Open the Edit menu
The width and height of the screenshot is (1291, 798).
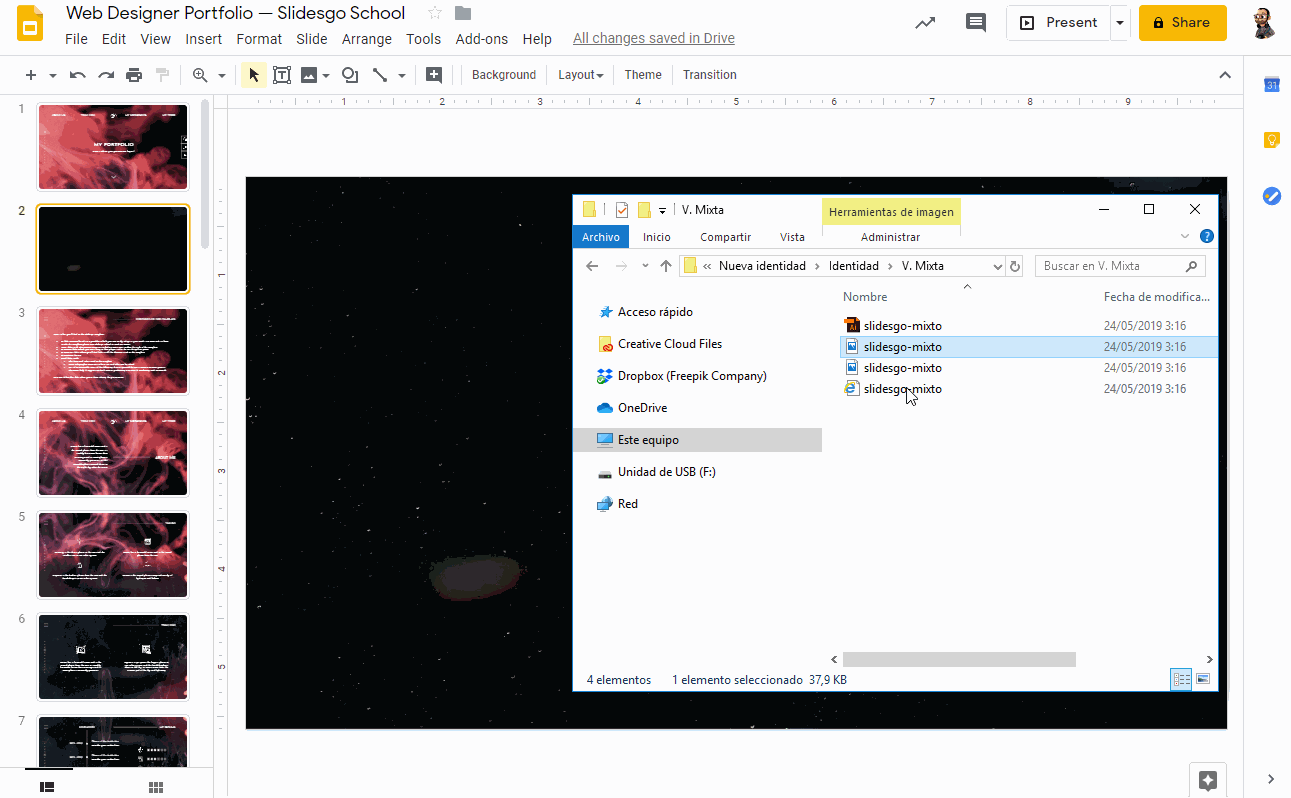coord(114,39)
